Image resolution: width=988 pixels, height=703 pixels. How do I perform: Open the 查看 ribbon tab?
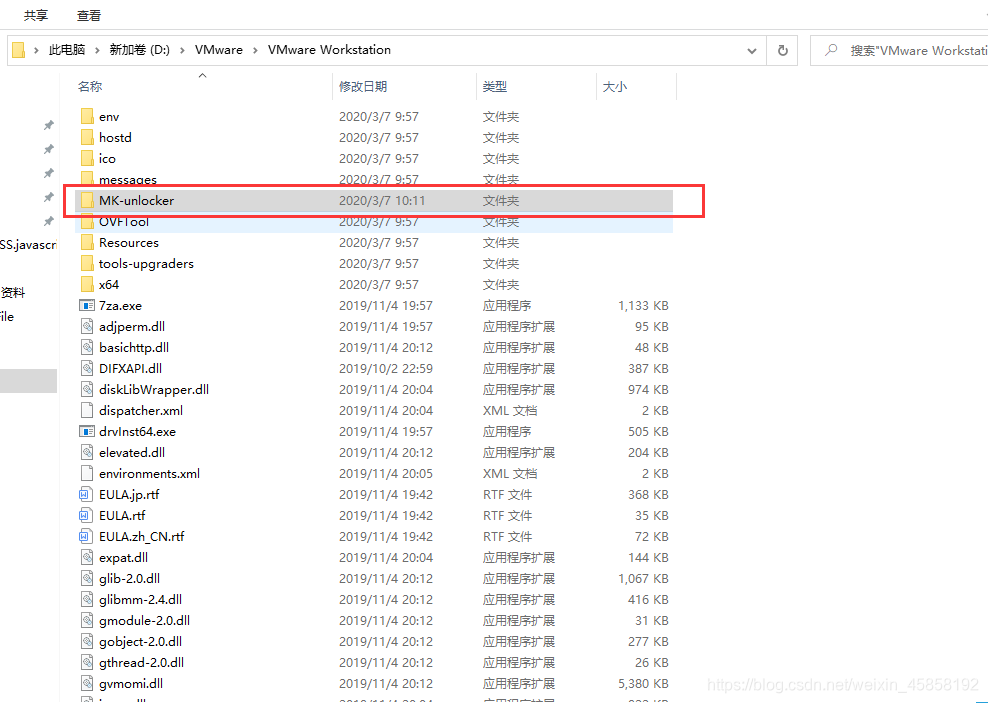pos(89,15)
